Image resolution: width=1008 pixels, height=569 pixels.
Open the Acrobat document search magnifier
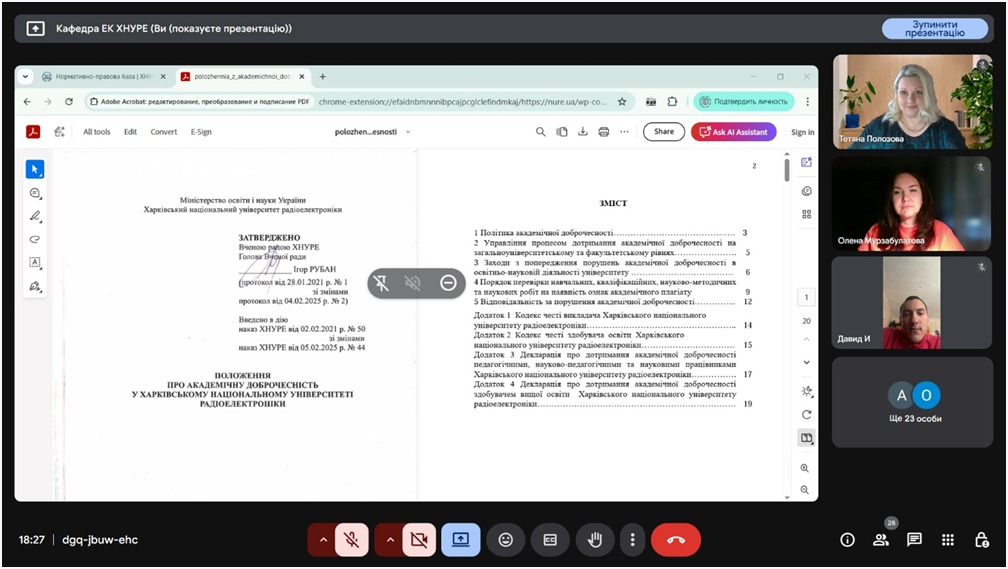click(x=541, y=132)
